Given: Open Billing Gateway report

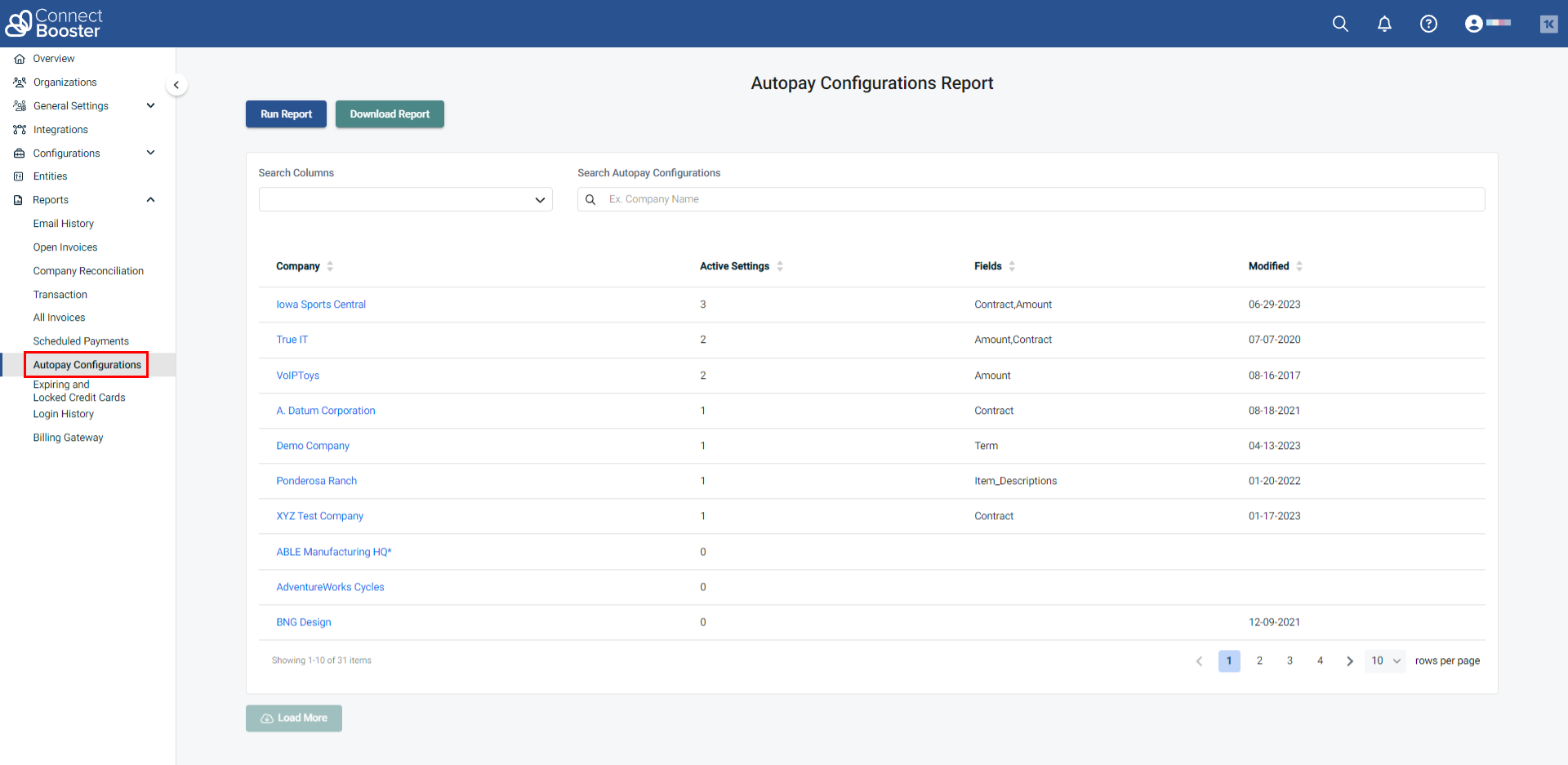Looking at the screenshot, I should click(x=69, y=438).
